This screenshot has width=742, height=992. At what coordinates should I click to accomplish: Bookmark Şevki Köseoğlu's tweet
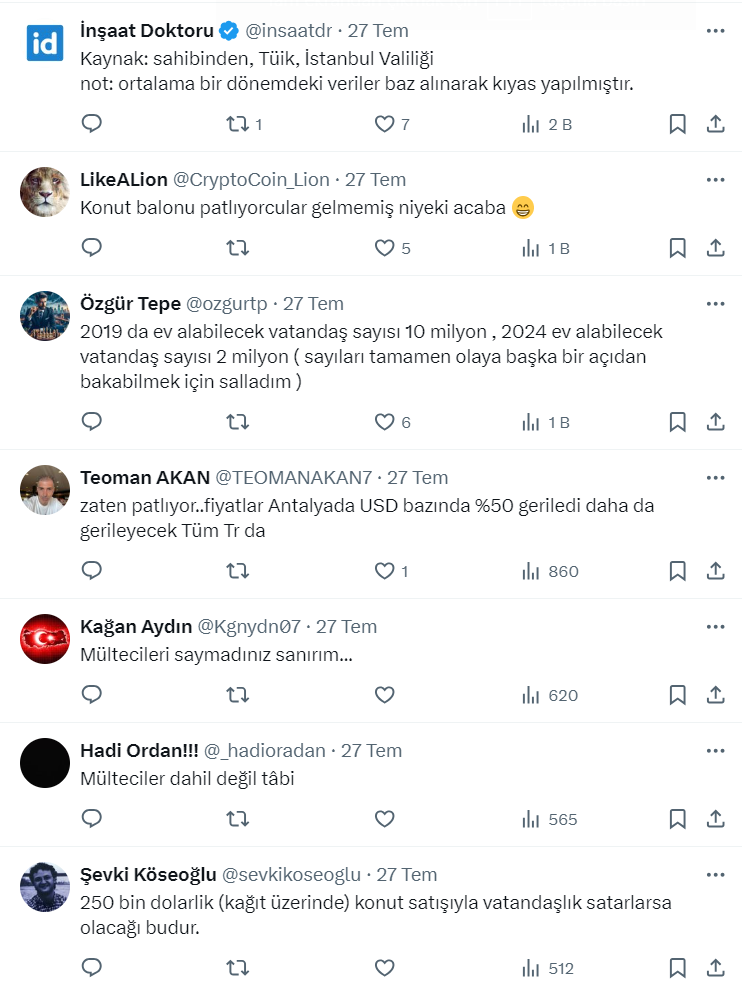677,968
